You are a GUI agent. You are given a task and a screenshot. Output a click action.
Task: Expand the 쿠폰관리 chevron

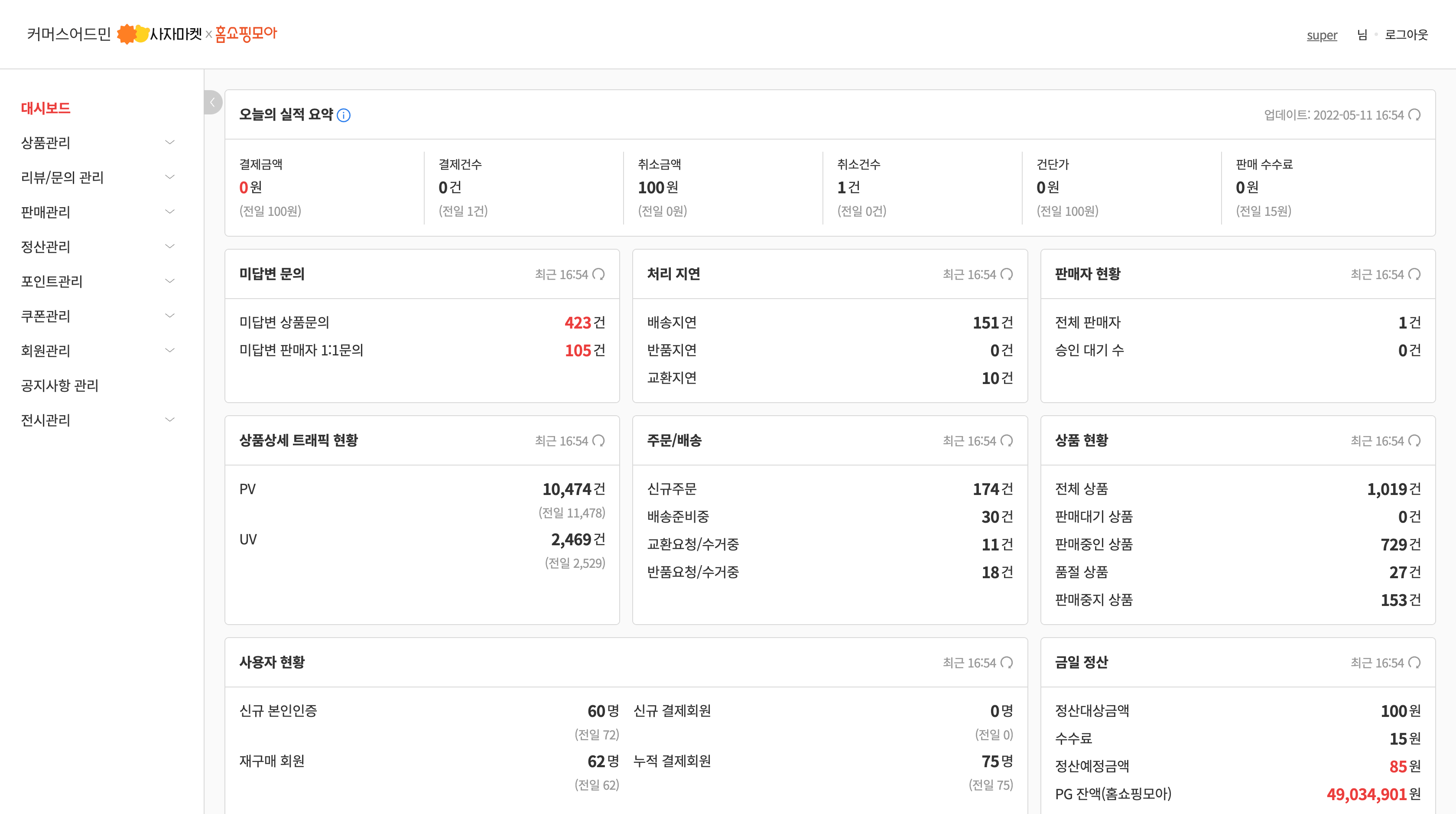click(x=169, y=316)
